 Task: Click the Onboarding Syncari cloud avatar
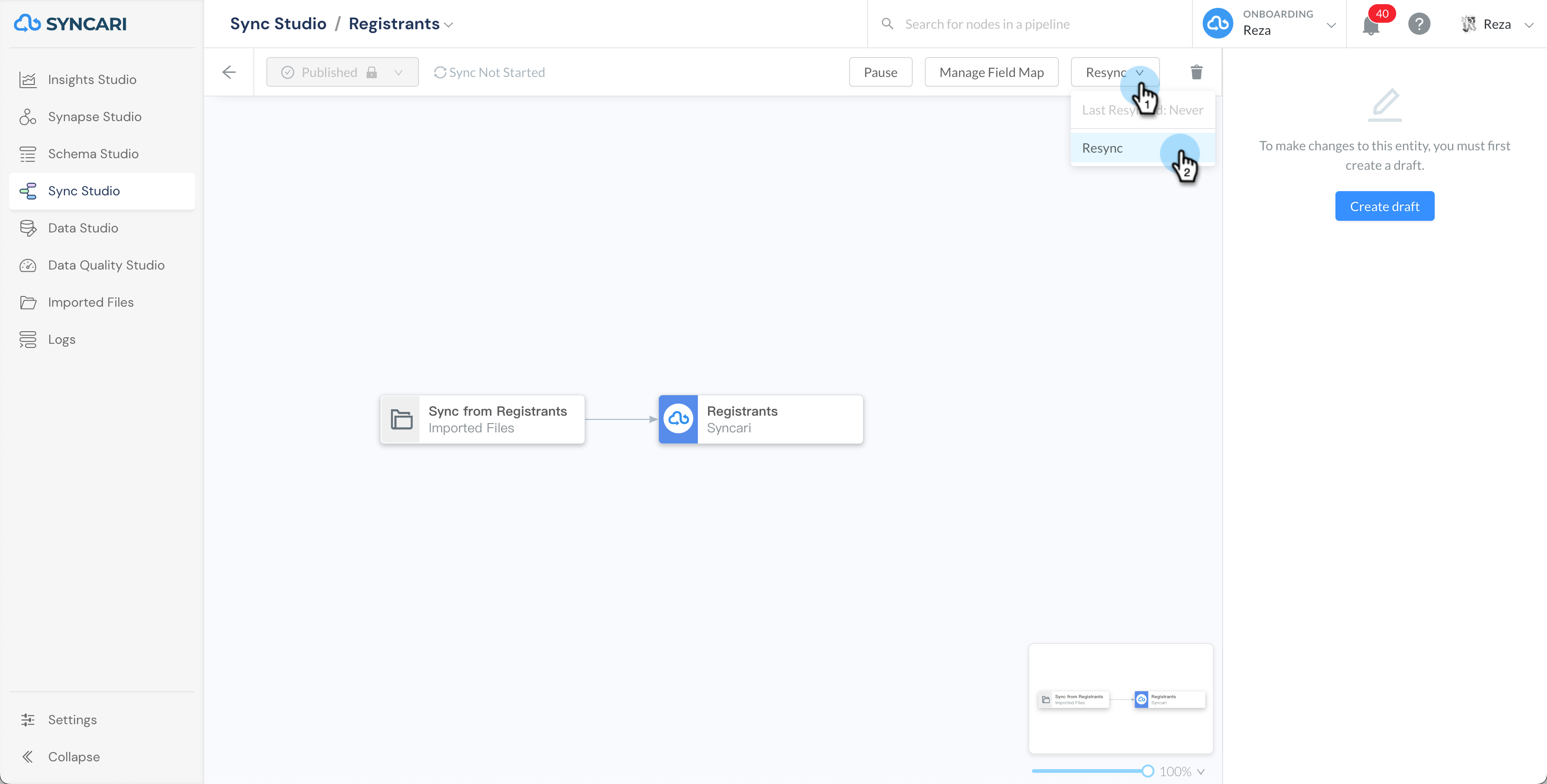pyautogui.click(x=1218, y=24)
